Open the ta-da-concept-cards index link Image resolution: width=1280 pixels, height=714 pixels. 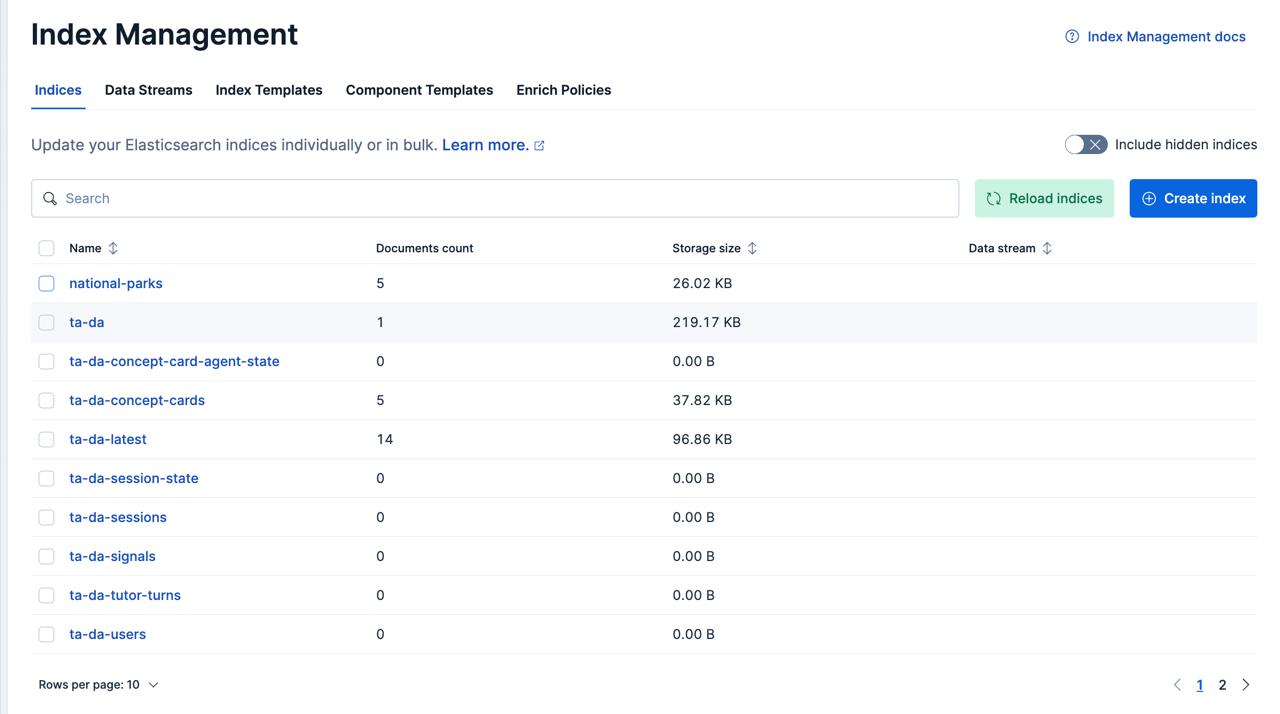tap(137, 401)
